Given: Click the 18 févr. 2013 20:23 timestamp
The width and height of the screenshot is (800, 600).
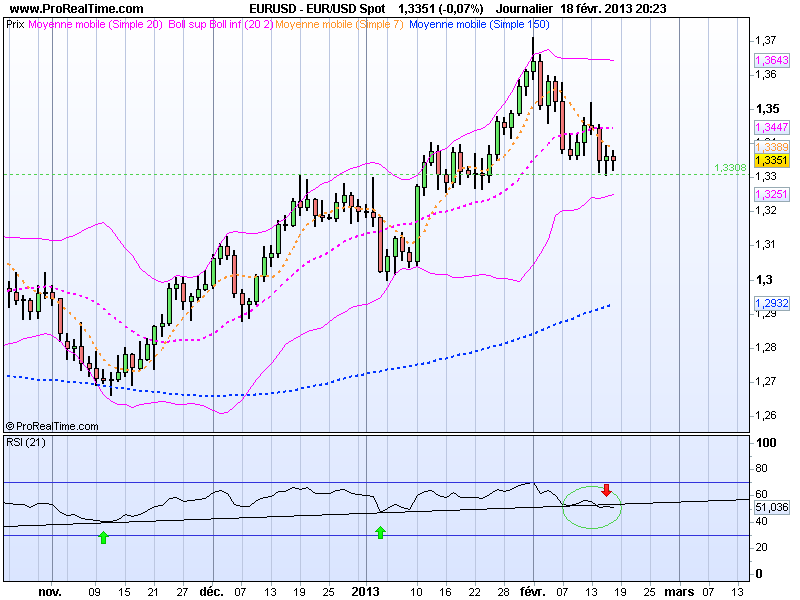Looking at the screenshot, I should pos(613,9).
